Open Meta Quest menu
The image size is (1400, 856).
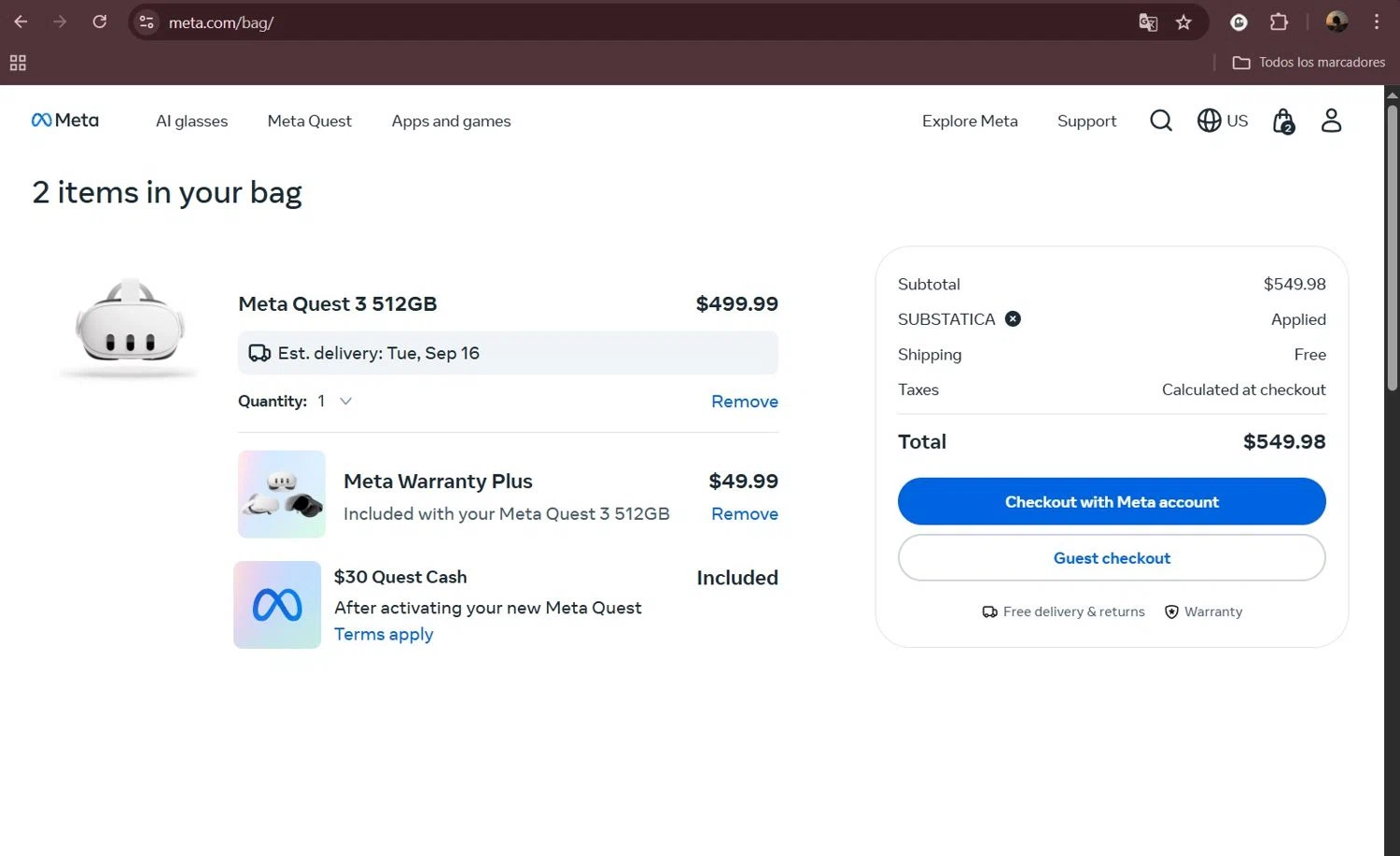coord(310,121)
